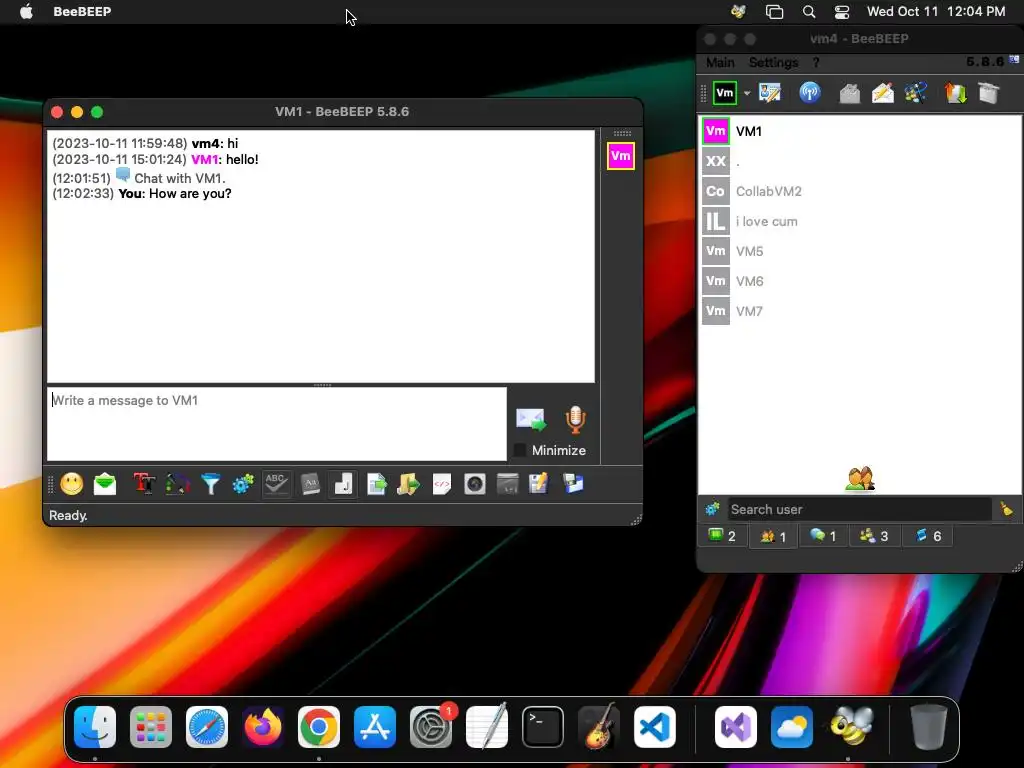Screen dimensions: 1024x768
Task: Open the ? help menu in vm4 window
Action: point(816,63)
